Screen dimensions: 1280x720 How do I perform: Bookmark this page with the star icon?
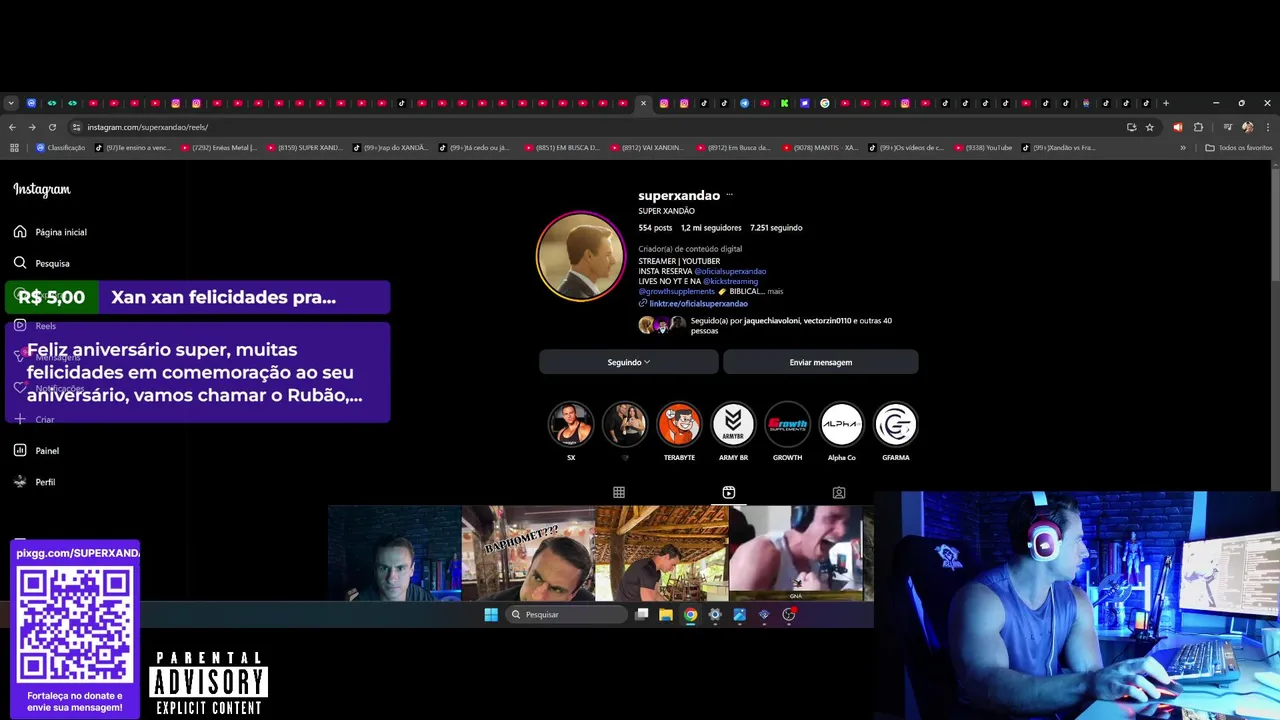pos(1150,127)
